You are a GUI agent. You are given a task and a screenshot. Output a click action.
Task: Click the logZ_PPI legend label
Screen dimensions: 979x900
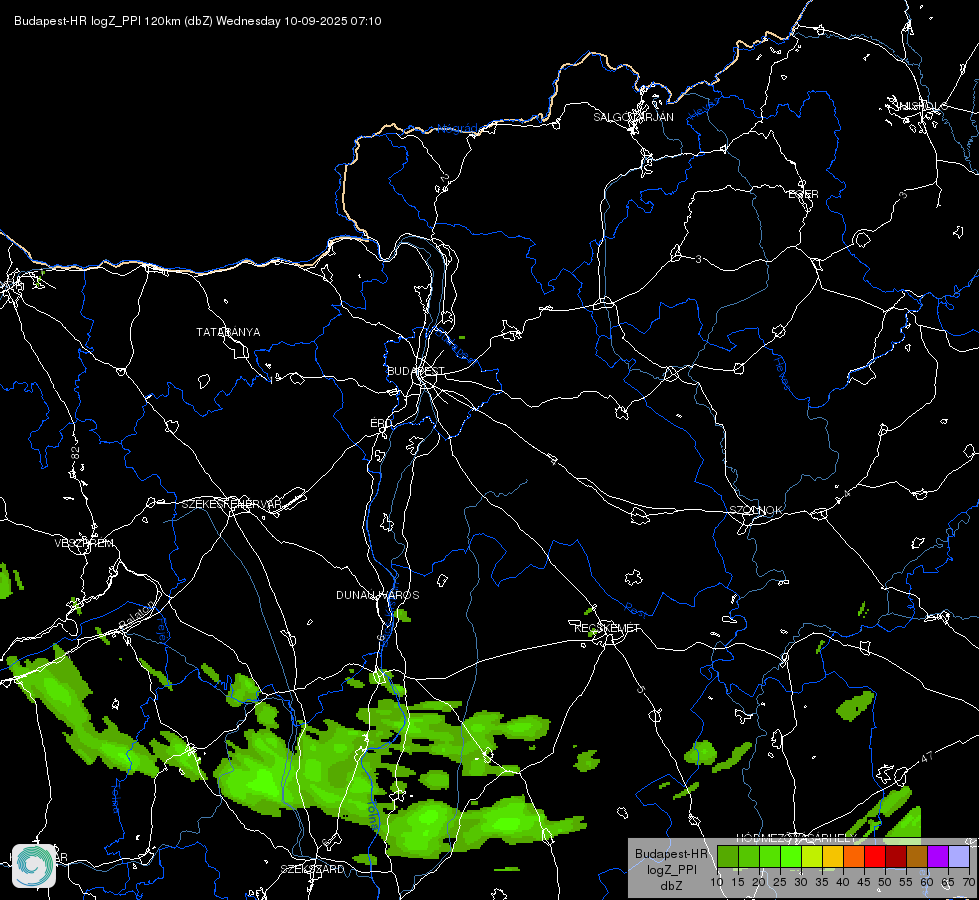(671, 869)
